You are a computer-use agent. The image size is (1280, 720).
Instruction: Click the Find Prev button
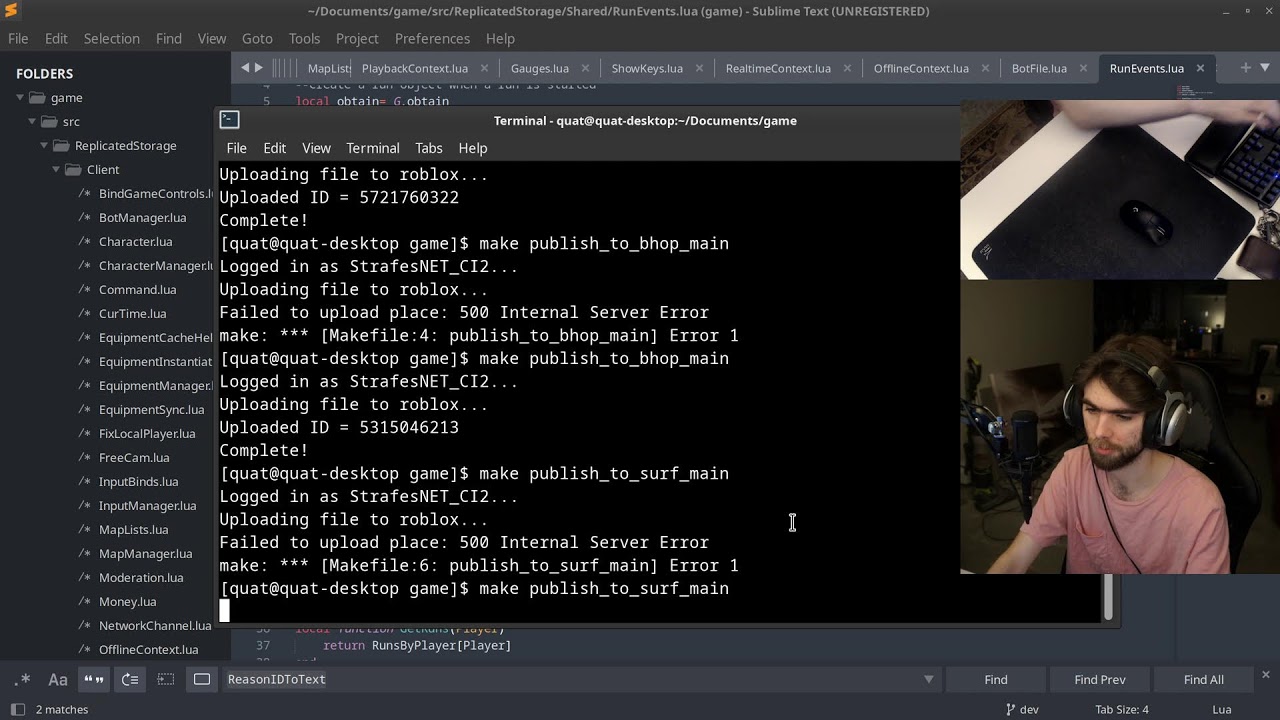click(1100, 679)
